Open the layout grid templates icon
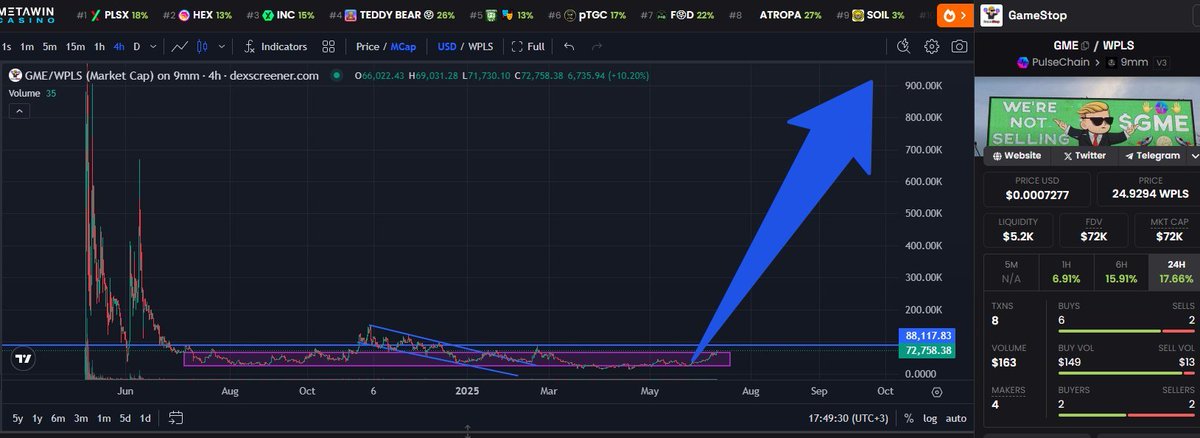The image size is (1200, 438). point(329,47)
